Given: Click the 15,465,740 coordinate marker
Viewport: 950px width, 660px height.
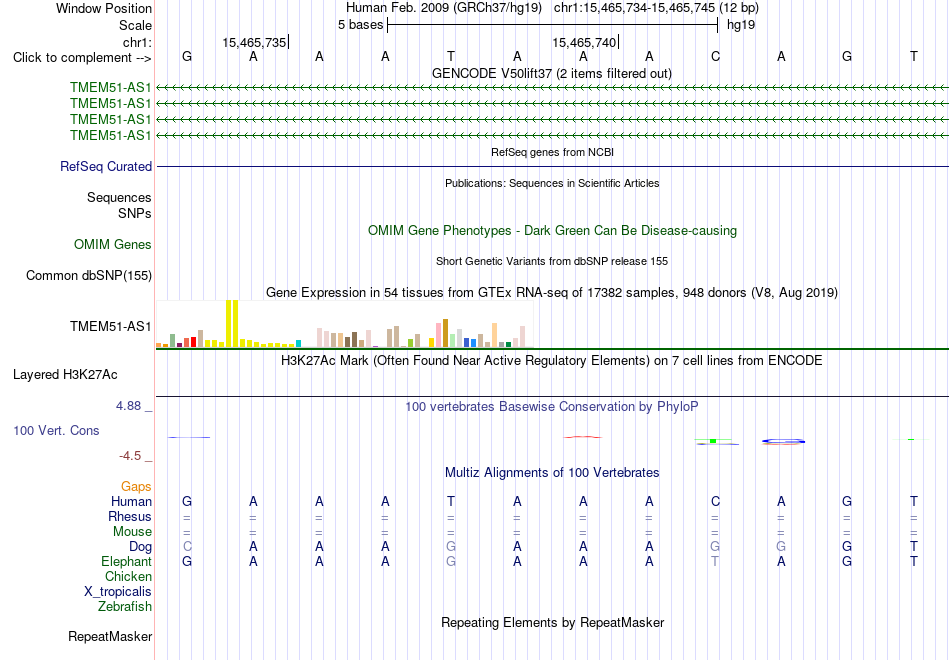Looking at the screenshot, I should pos(584,42).
